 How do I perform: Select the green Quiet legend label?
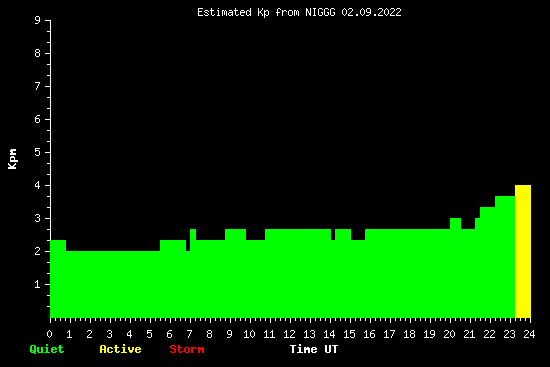[47, 349]
